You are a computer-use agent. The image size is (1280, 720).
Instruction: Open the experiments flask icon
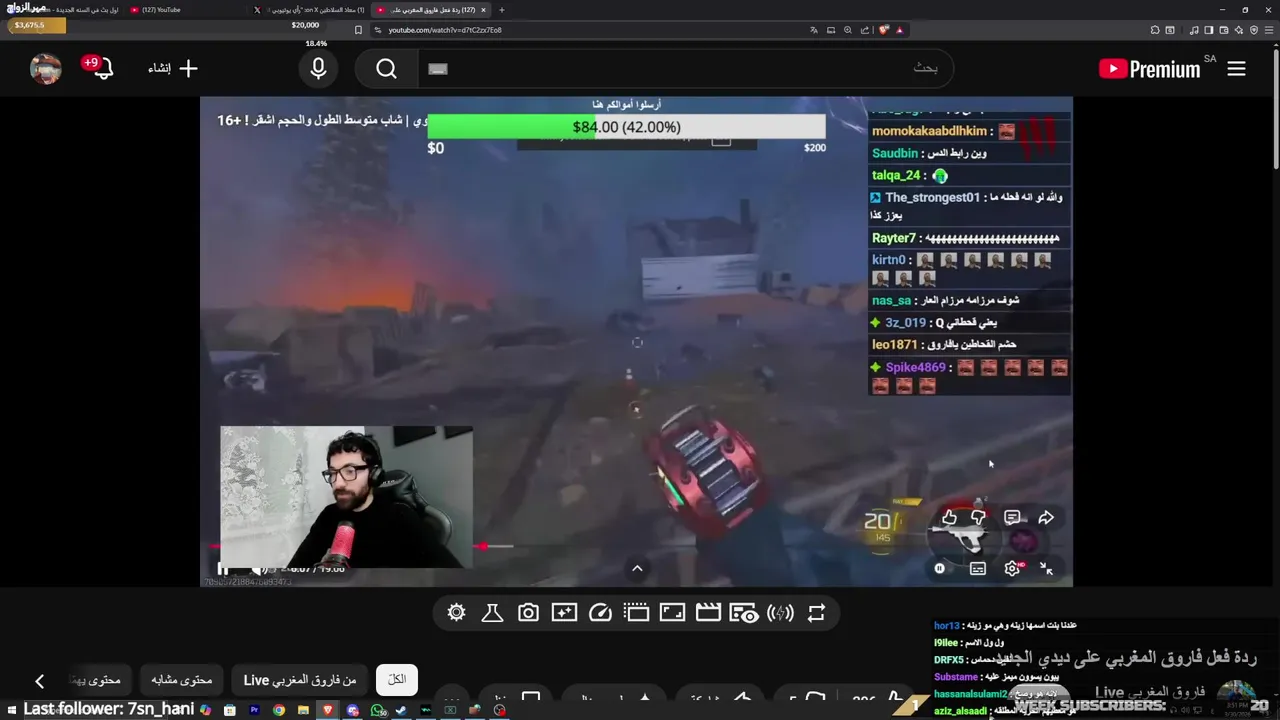(492, 613)
